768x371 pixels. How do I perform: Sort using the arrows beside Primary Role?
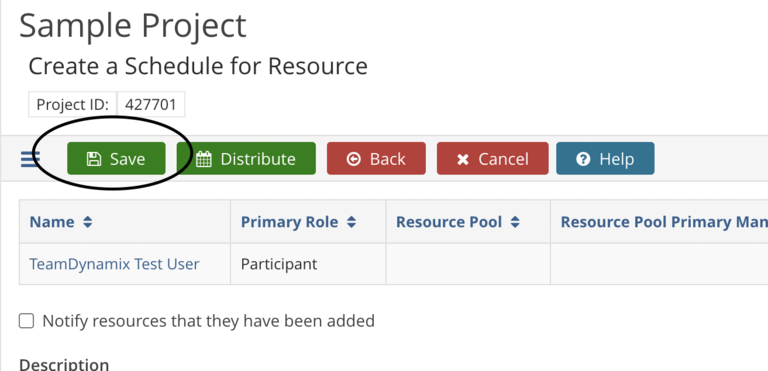(351, 222)
